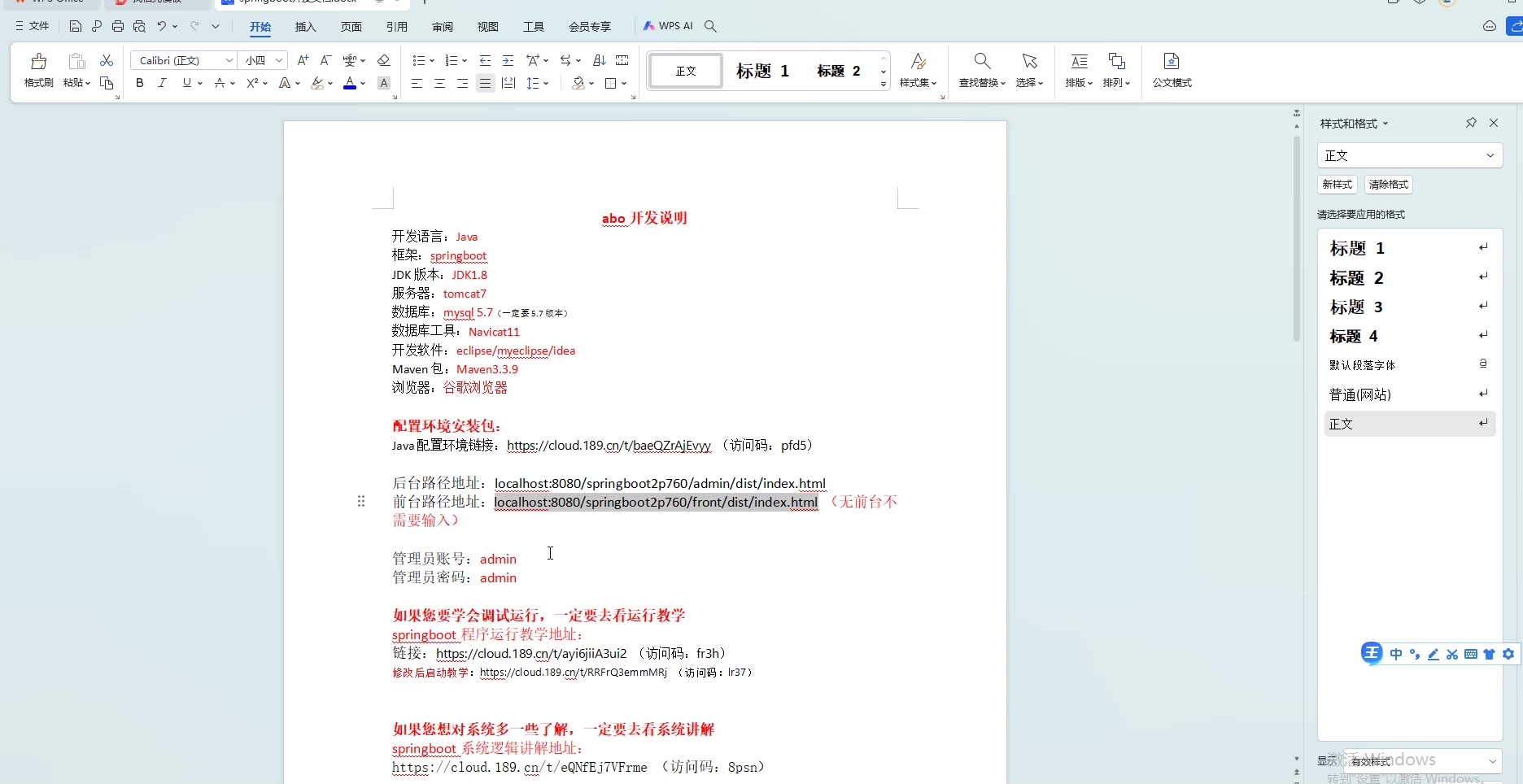
Task: Pin the Styles and Formatting panel
Action: [1471, 123]
